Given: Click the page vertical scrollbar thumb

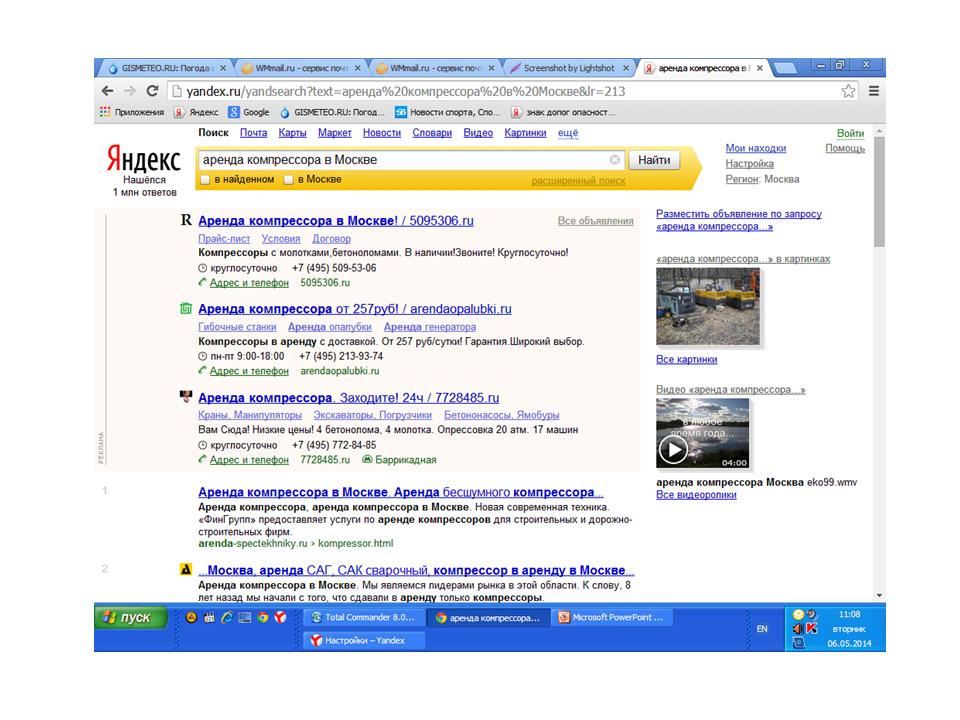Looking at the screenshot, I should coord(879,191).
